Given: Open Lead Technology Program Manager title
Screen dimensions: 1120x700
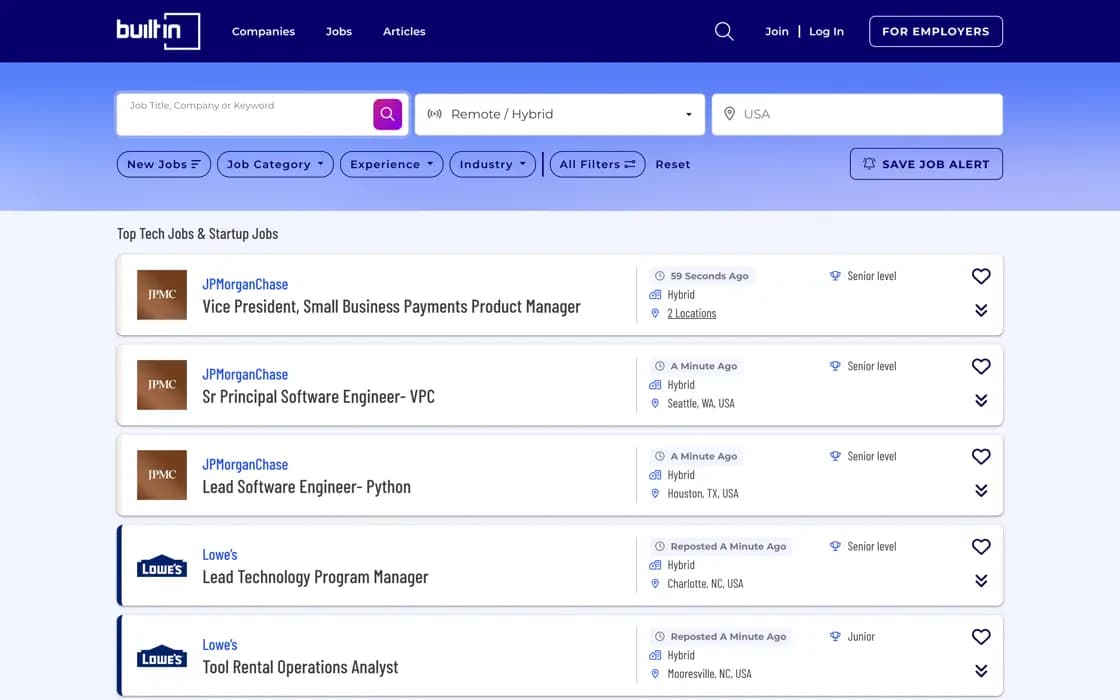Looking at the screenshot, I should point(315,576).
